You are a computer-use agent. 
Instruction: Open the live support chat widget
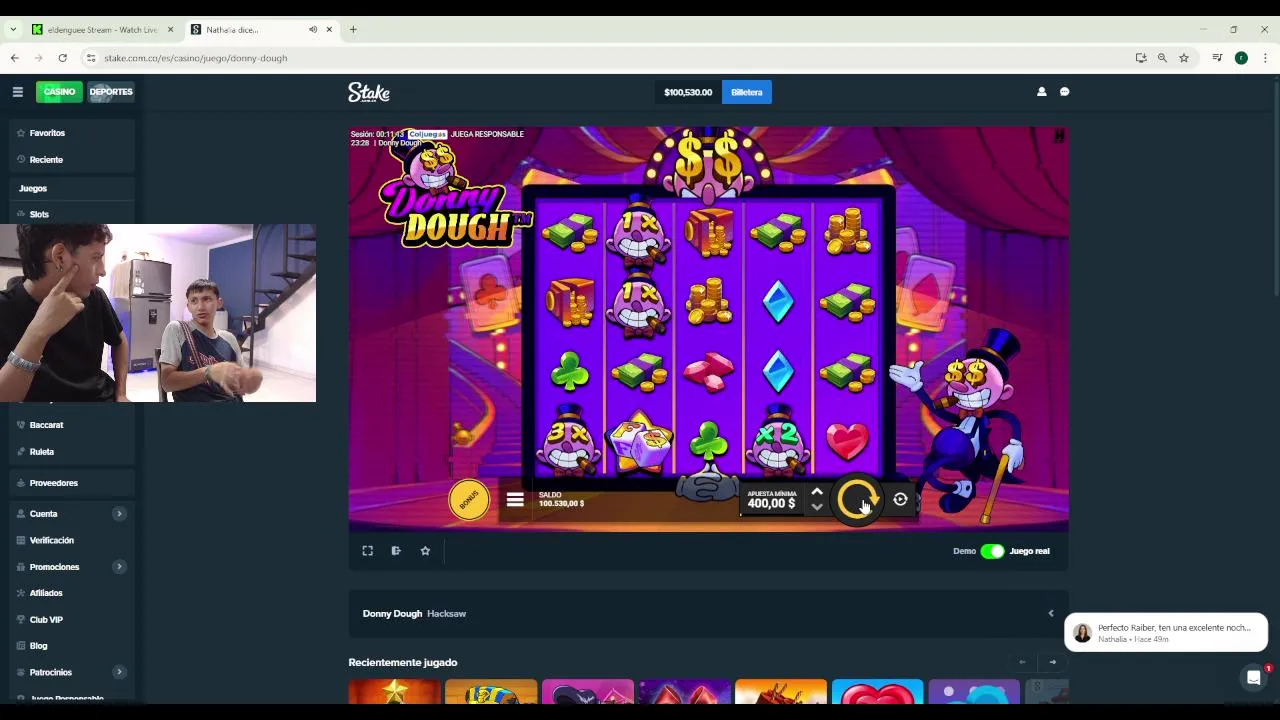pyautogui.click(x=1253, y=678)
